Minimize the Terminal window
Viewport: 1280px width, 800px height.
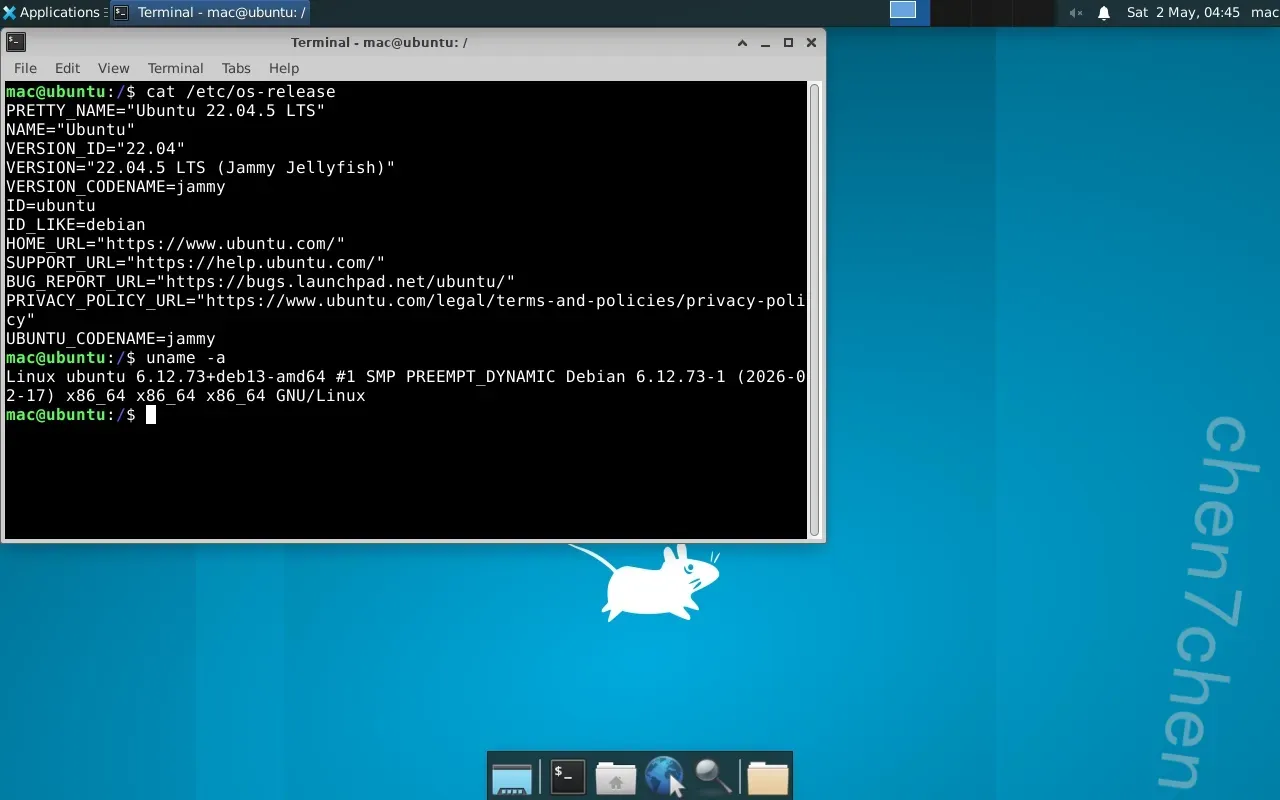coord(765,43)
